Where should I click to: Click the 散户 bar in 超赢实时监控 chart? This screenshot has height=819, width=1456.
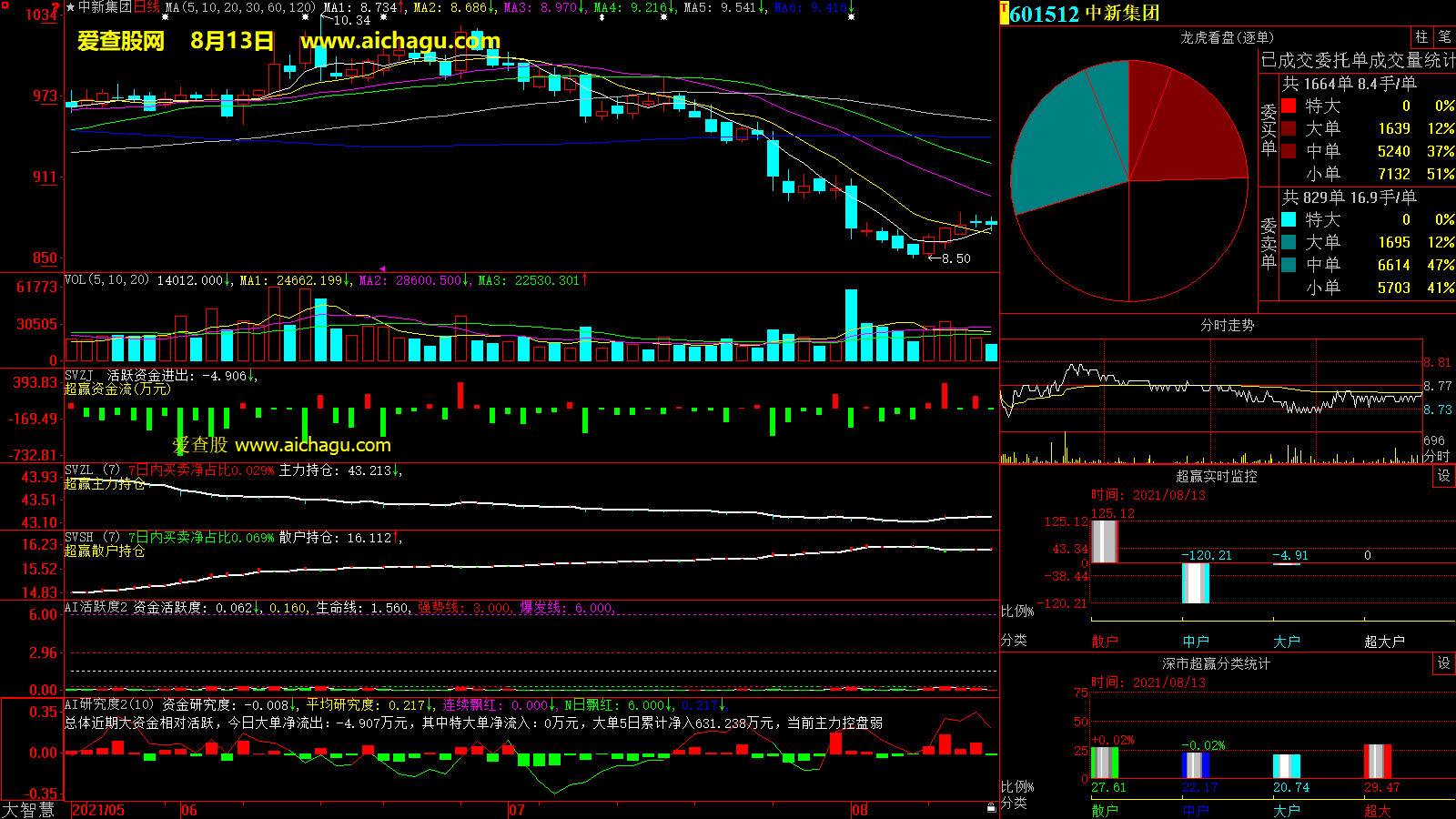(1104, 541)
